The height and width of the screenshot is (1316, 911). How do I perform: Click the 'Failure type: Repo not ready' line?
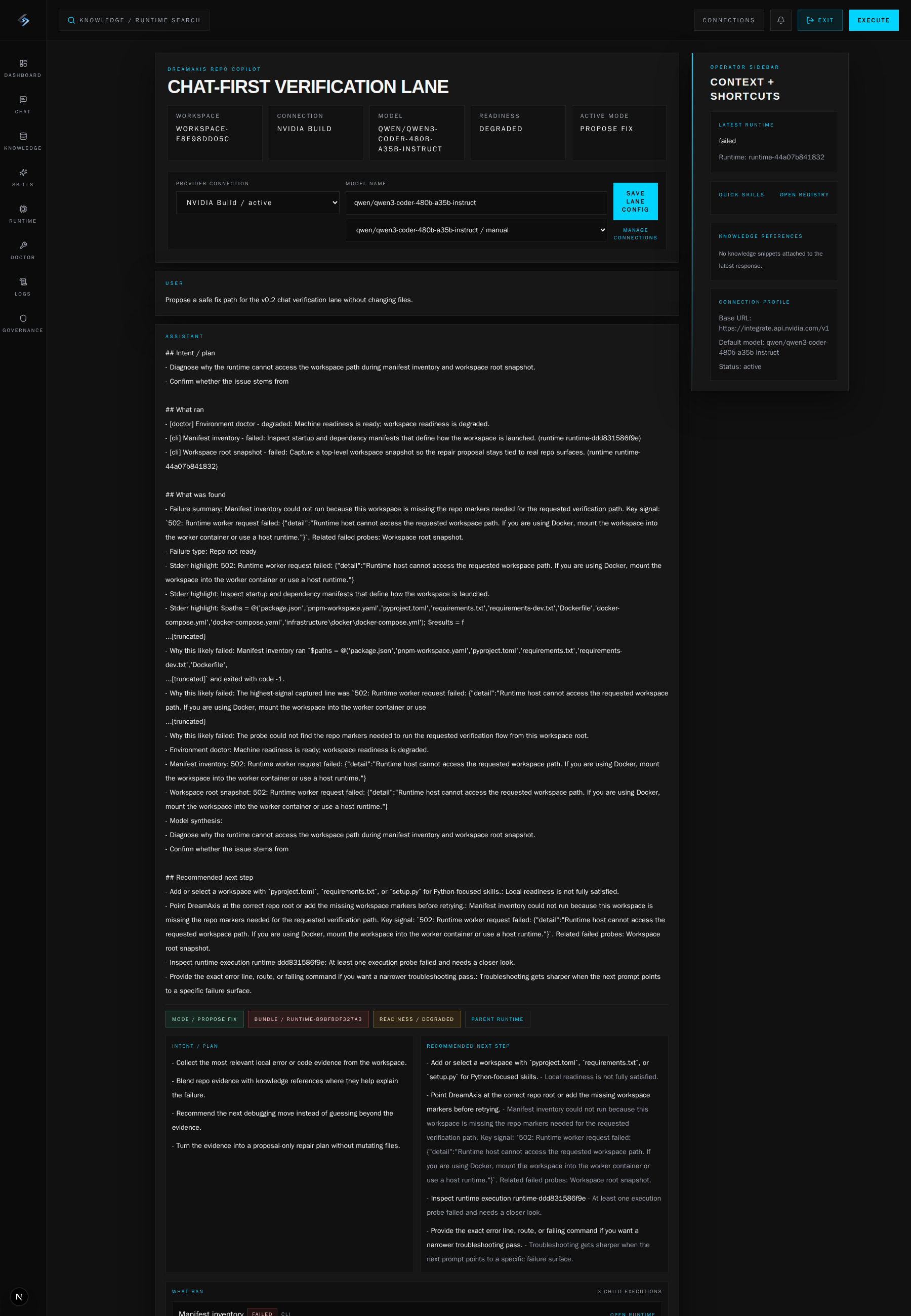pos(211,551)
